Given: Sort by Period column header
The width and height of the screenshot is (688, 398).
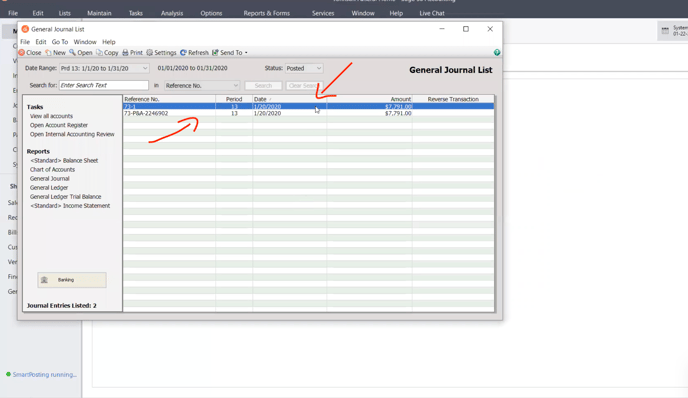Looking at the screenshot, I should click(x=234, y=99).
